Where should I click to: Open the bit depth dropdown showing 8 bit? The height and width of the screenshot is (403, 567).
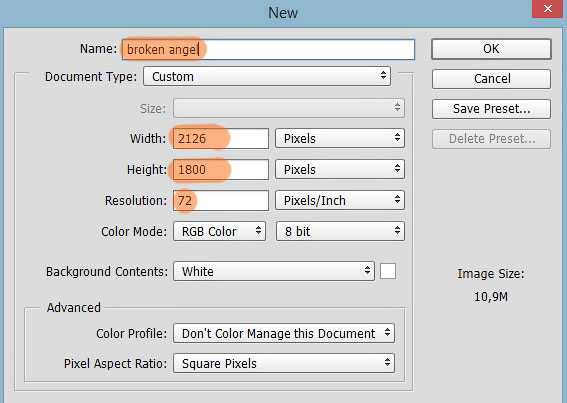point(340,231)
